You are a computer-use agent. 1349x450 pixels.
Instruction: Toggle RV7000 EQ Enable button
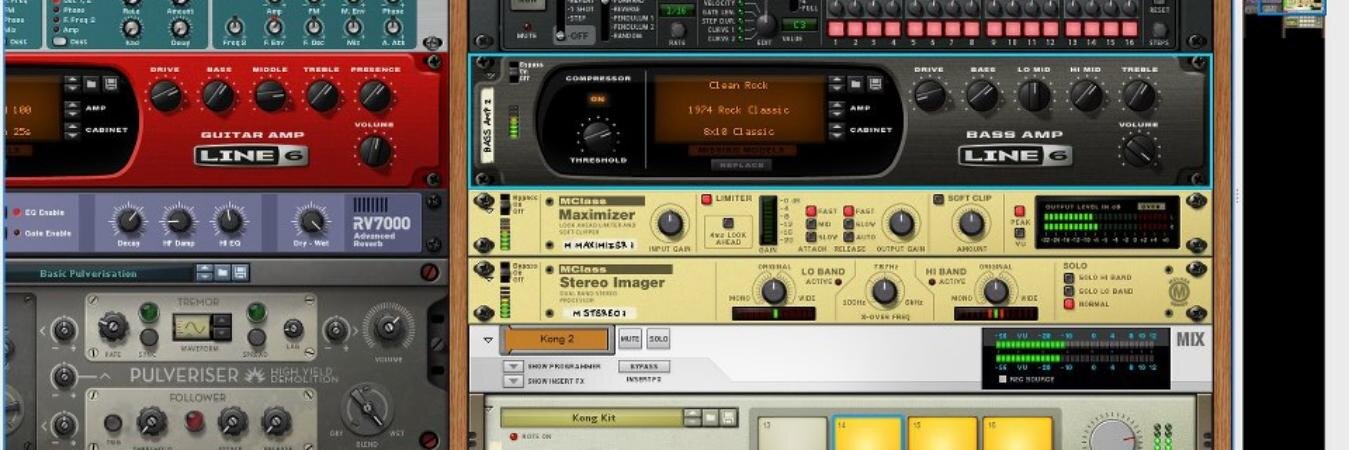[17, 212]
